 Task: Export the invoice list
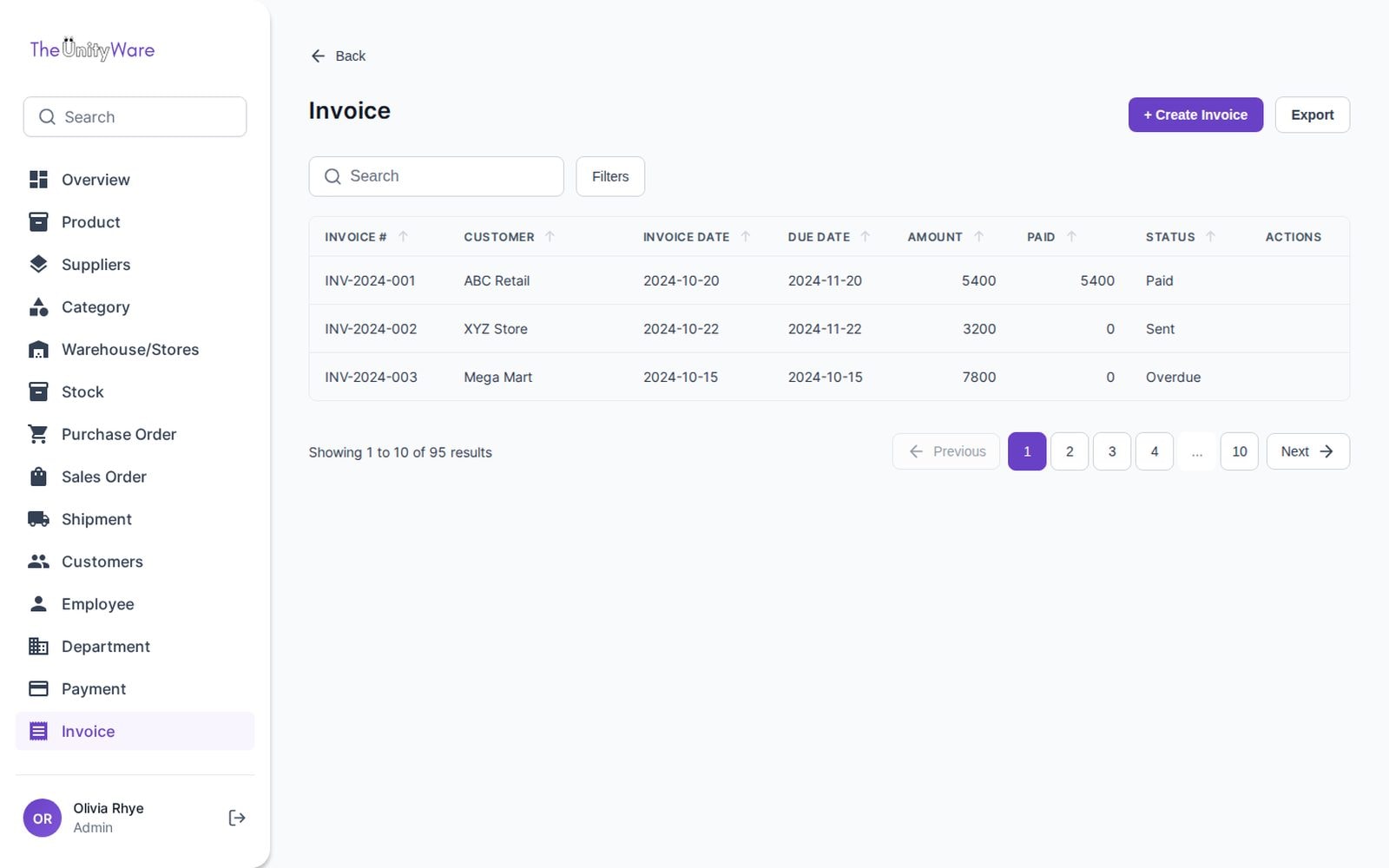[x=1312, y=115]
